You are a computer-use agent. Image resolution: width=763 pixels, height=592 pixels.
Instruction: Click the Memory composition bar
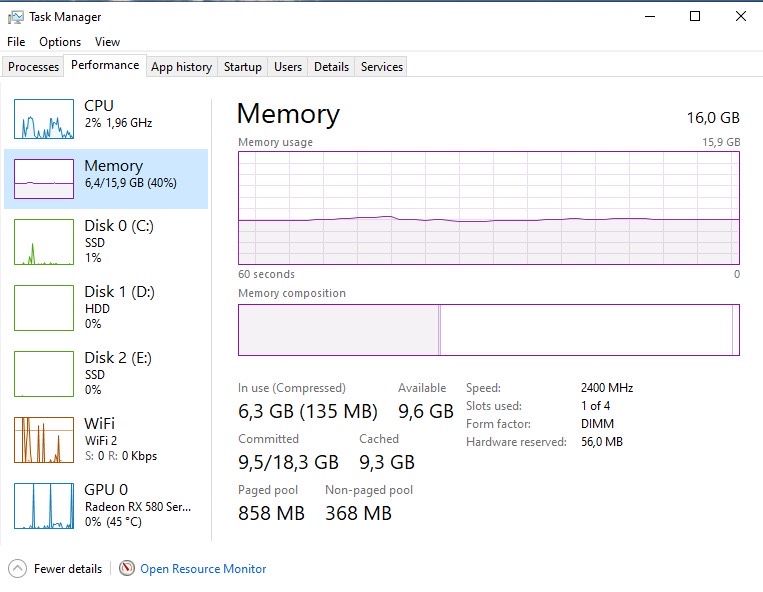[x=488, y=330]
